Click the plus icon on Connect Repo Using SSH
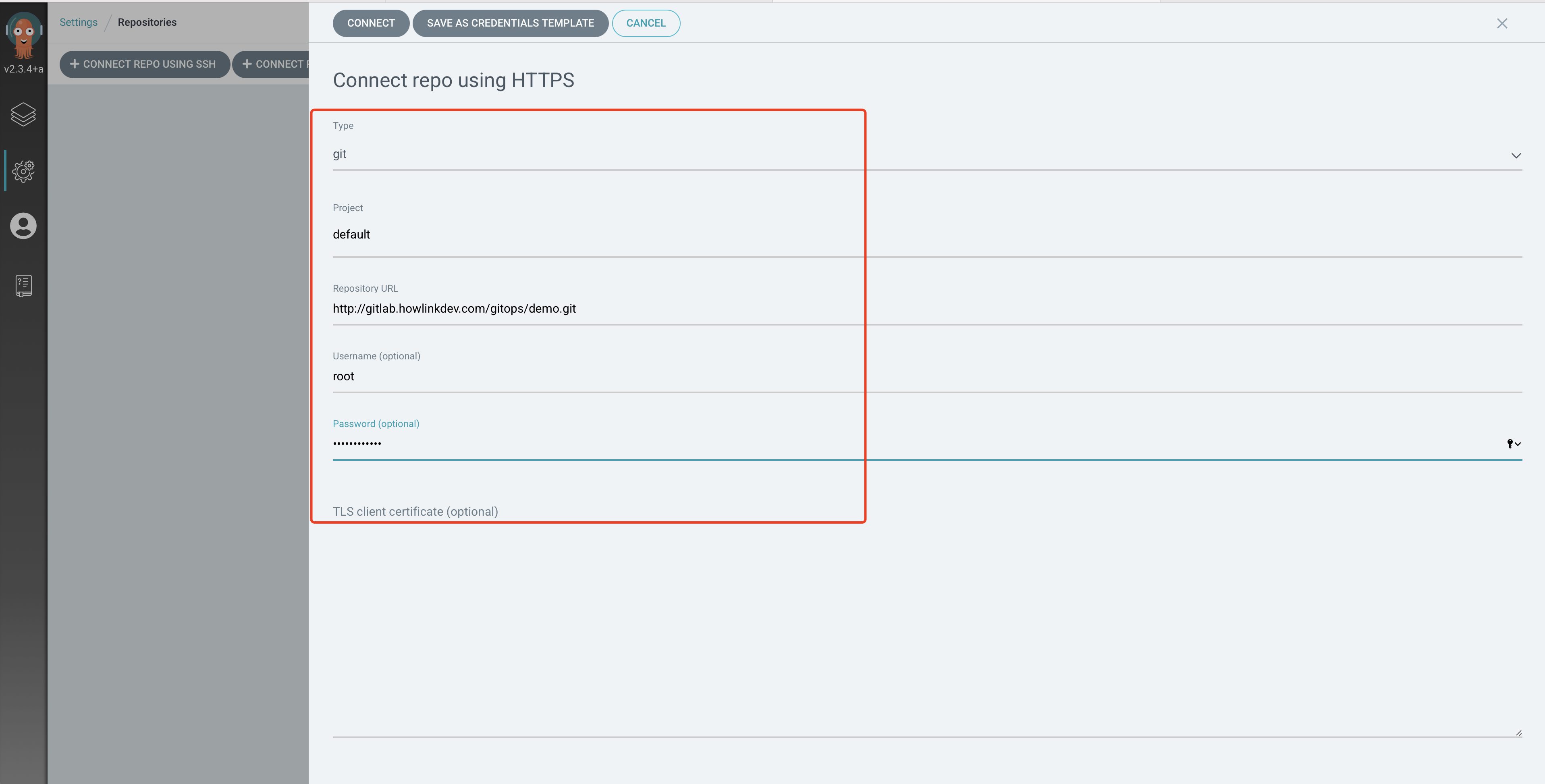Viewport: 1545px width, 784px height. click(75, 64)
